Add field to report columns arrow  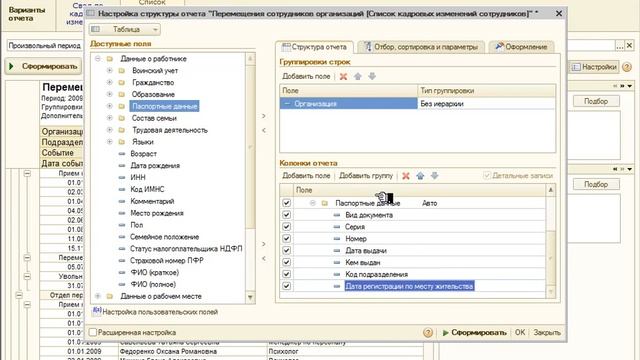[x=264, y=244]
